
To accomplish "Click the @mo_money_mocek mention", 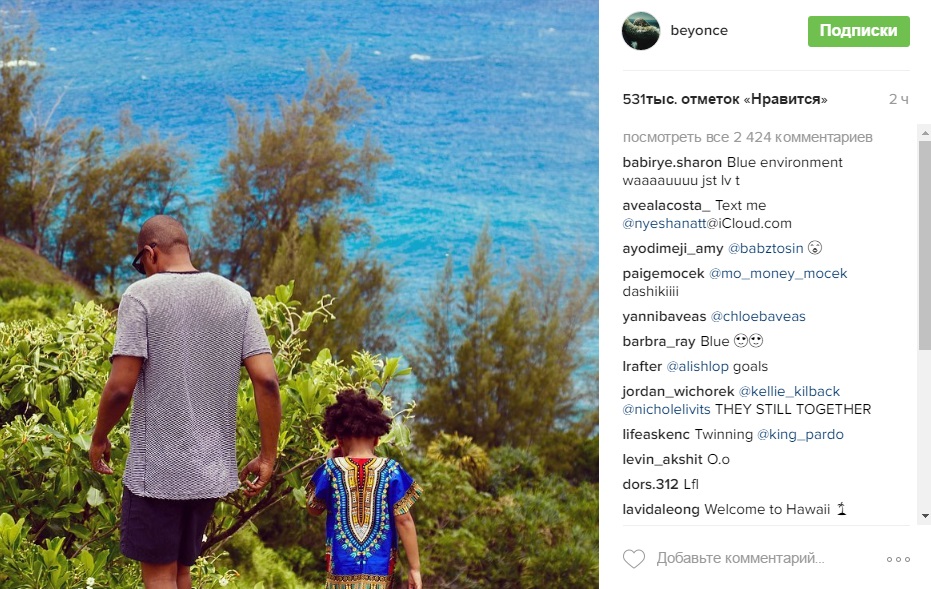I will (x=778, y=273).
